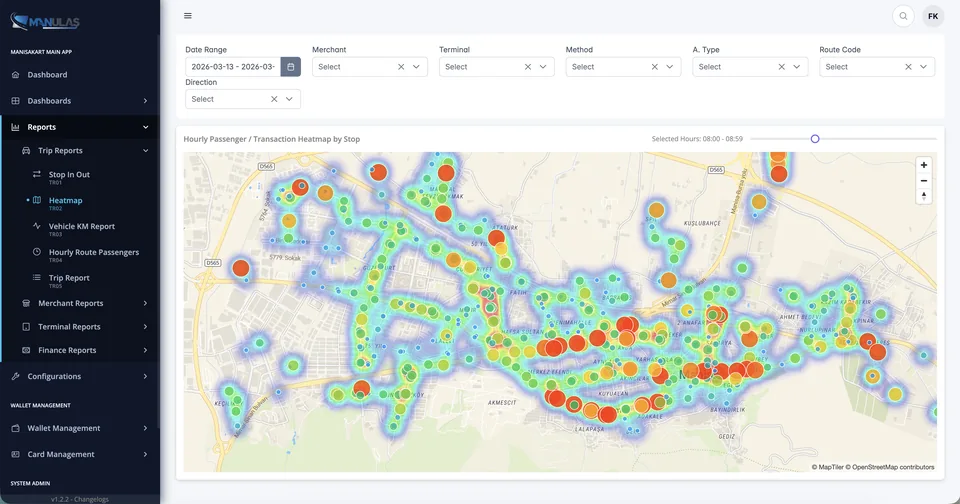Open the MapTiler attribution link
Image resolution: width=960 pixels, height=504 pixels.
[827, 467]
